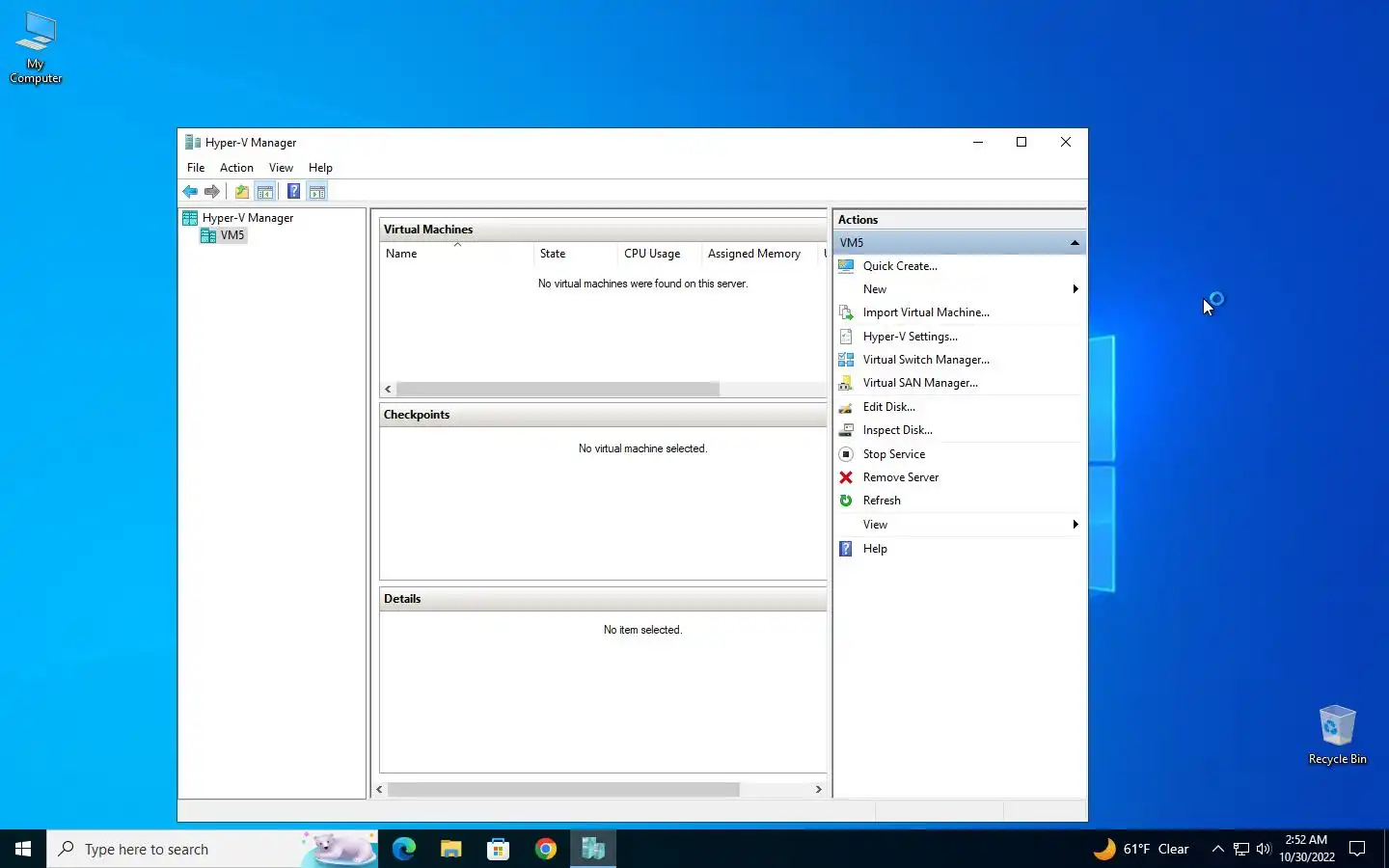Select the VM5 server icon in the tree
The image size is (1389, 868).
pyautogui.click(x=207, y=235)
